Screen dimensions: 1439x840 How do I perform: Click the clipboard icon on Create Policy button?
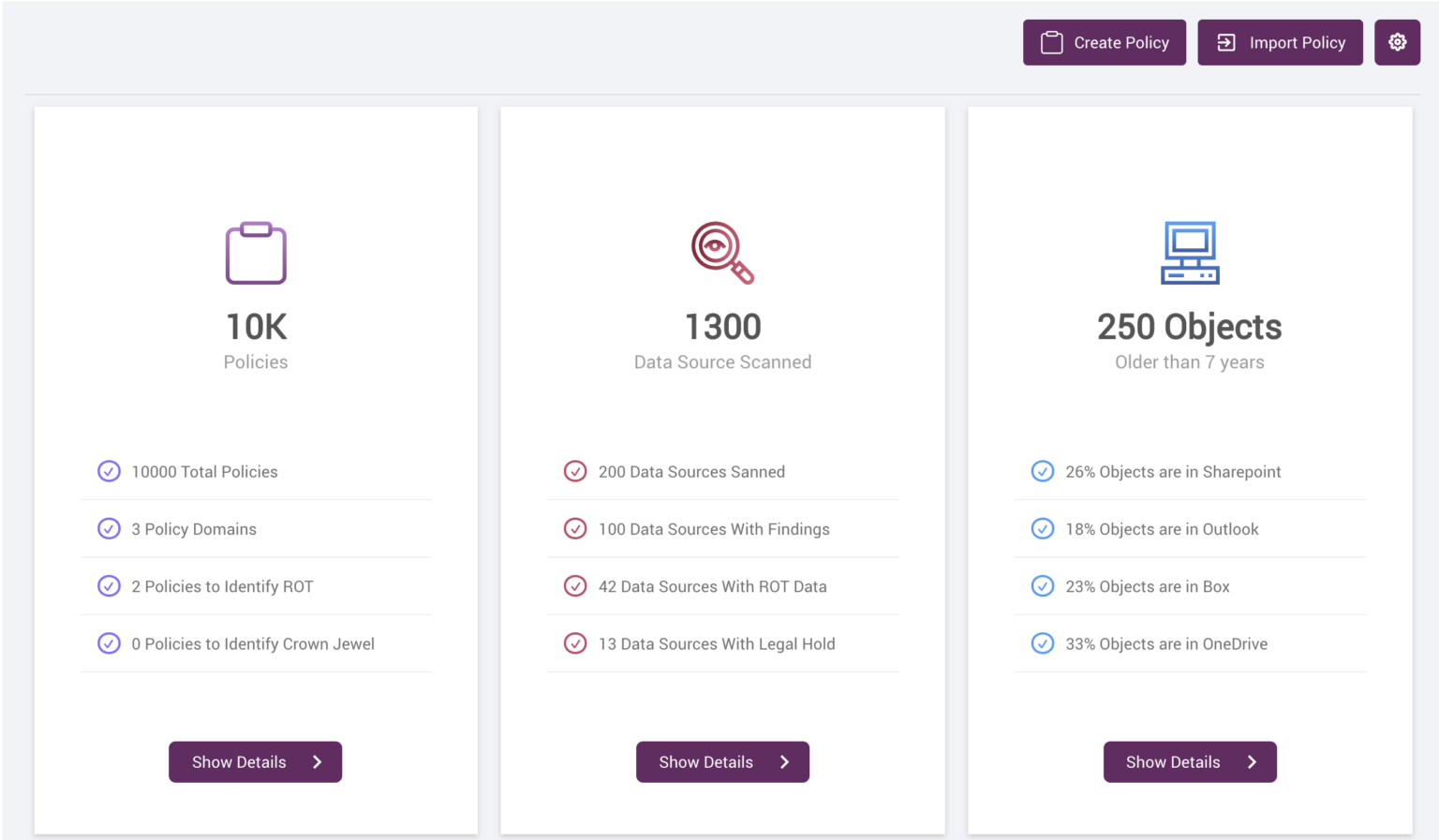click(1051, 42)
